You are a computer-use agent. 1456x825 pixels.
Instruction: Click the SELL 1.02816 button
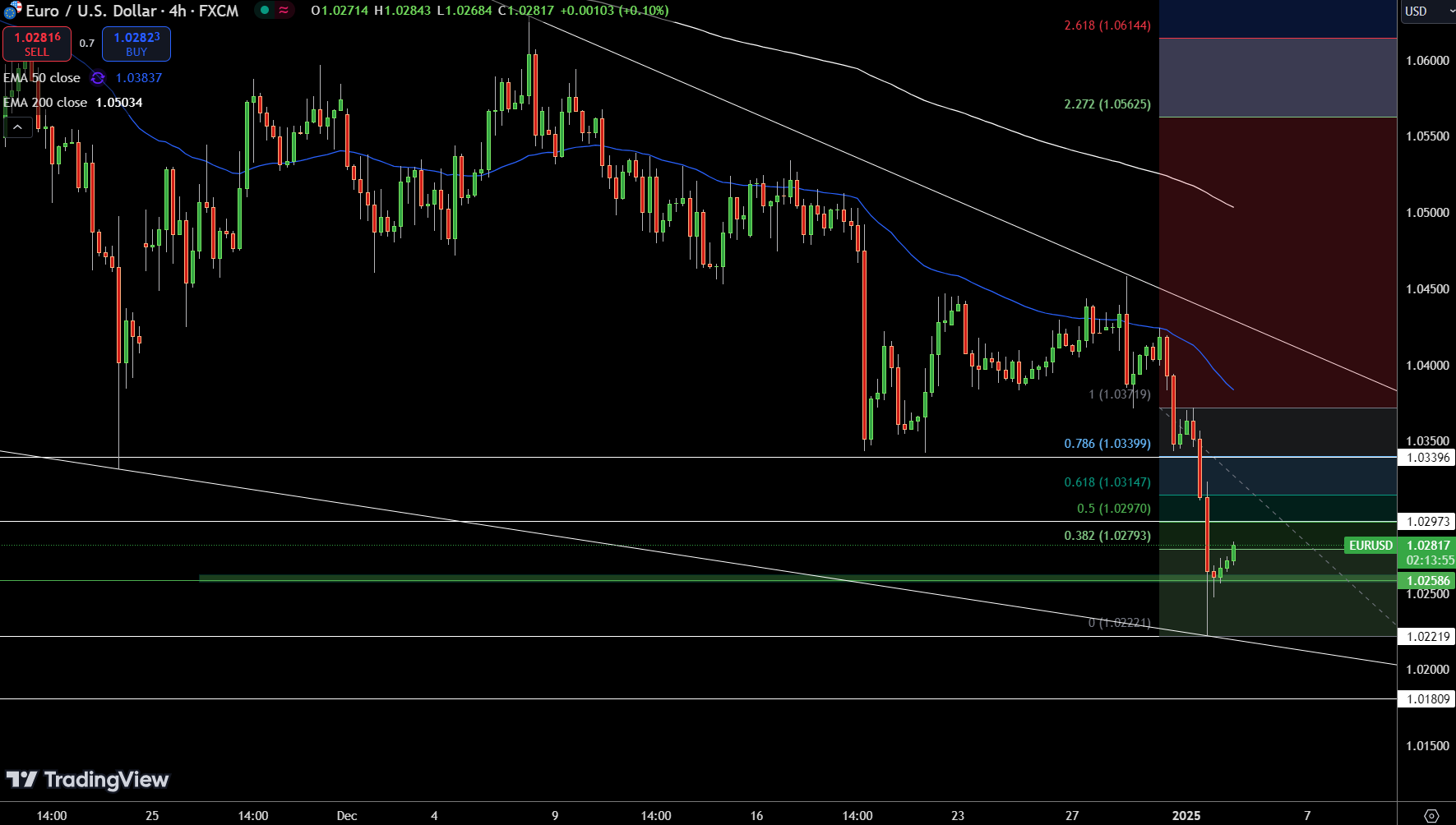coord(37,44)
